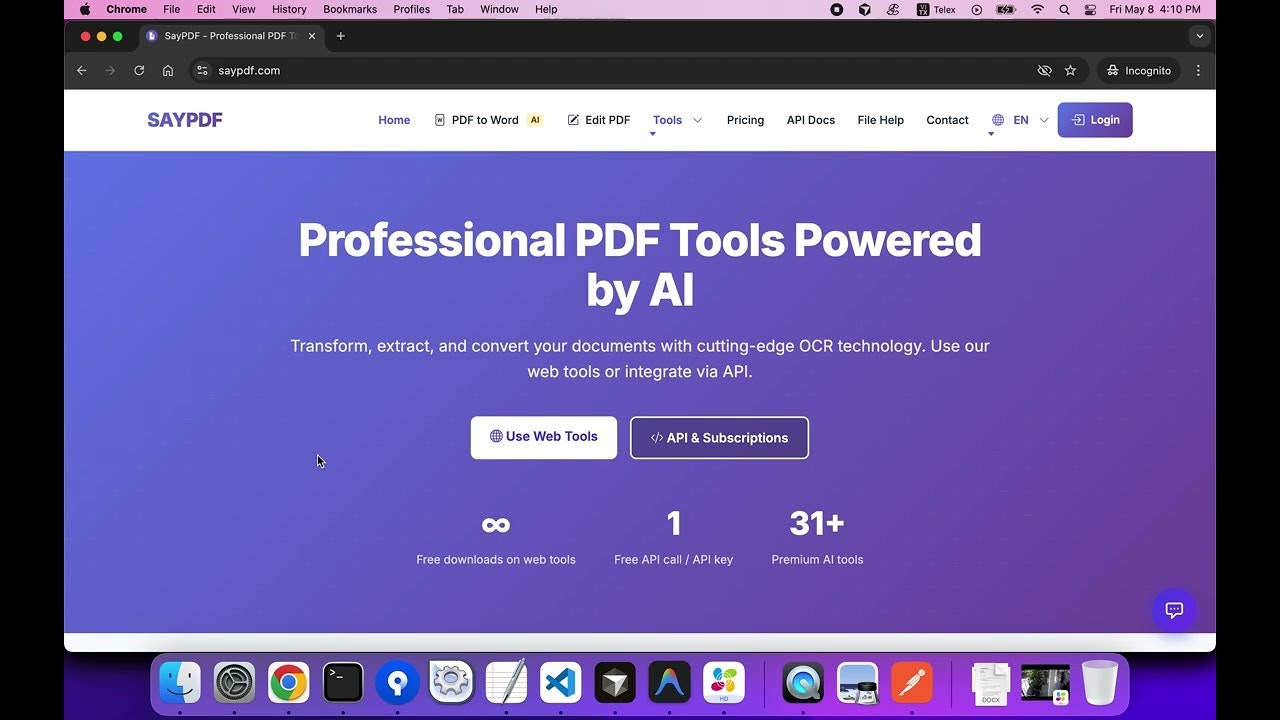Open the Apple menu
This screenshot has width=1280, height=720.
pos(84,9)
